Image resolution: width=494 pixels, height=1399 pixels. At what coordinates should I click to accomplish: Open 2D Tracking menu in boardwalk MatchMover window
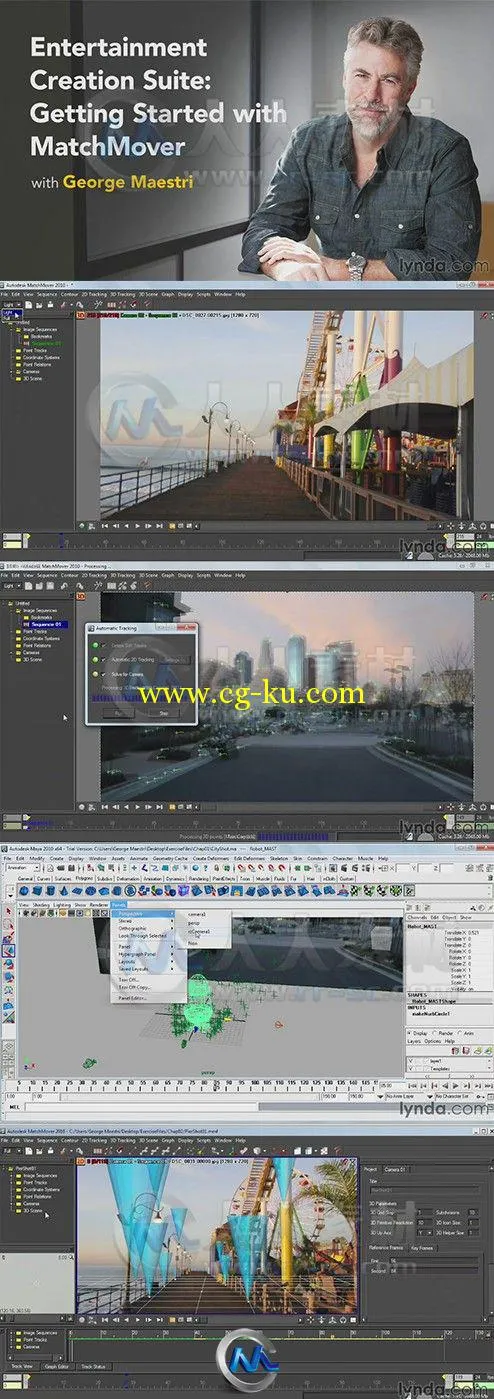[94, 296]
